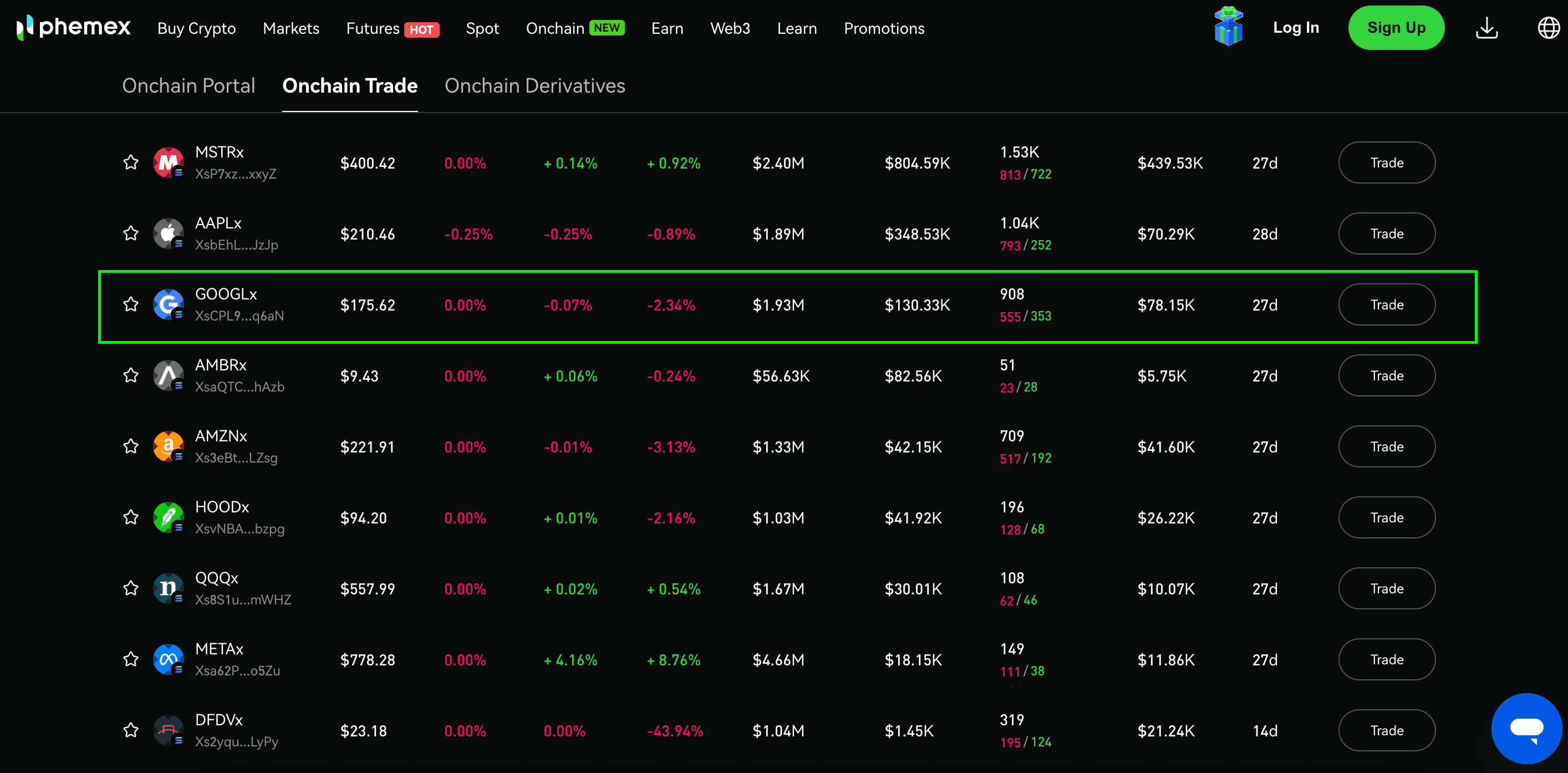Click the DFDVx token logo
1568x773 pixels.
coord(169,730)
